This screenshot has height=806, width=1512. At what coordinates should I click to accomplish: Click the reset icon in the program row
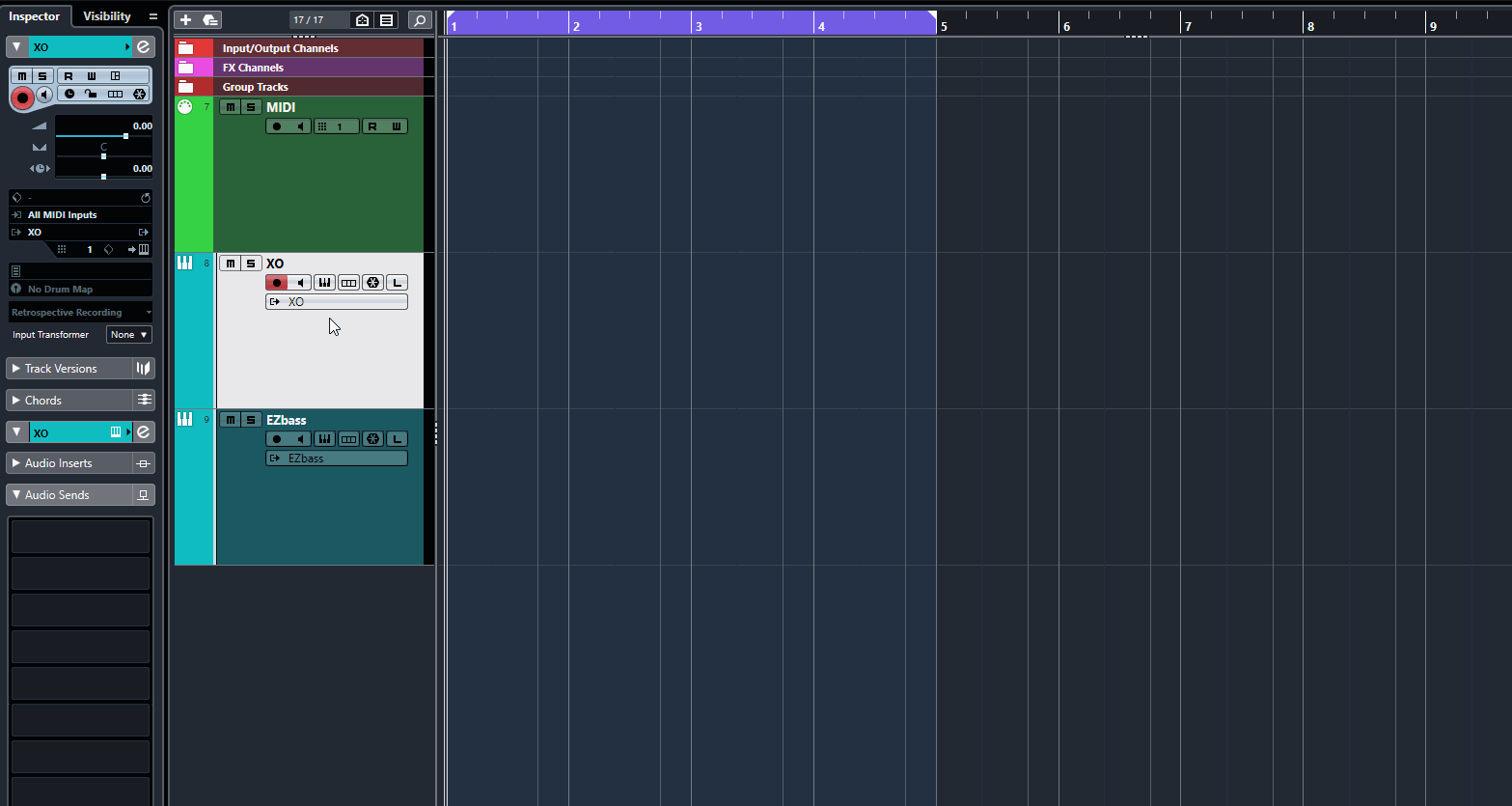[x=146, y=198]
